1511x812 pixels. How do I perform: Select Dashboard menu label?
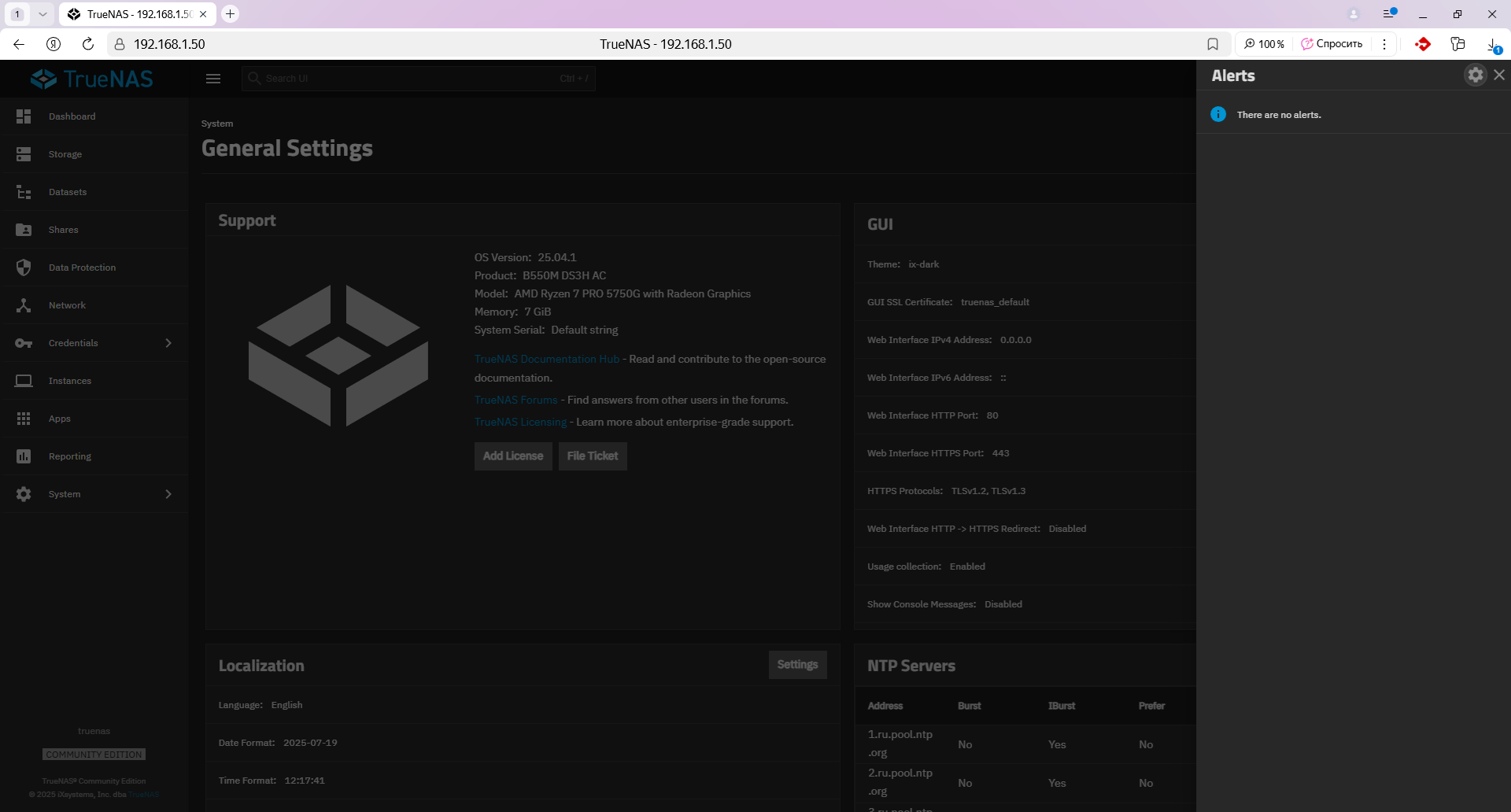coord(72,116)
